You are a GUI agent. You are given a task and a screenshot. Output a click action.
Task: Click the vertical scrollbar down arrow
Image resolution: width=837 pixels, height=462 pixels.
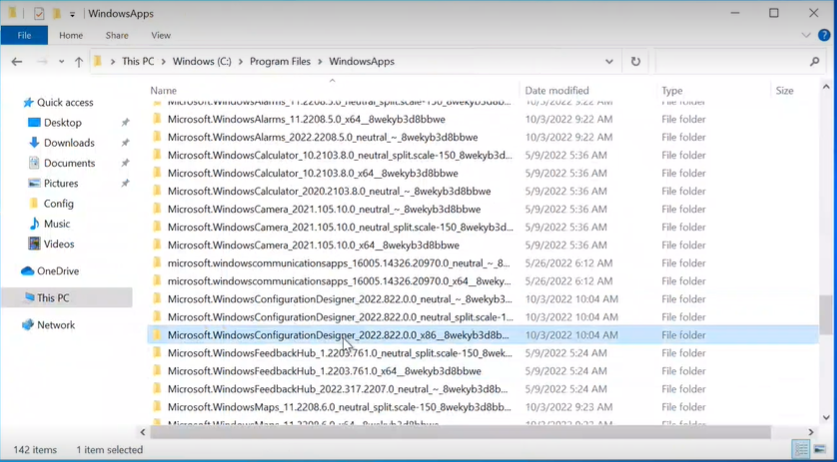826,417
